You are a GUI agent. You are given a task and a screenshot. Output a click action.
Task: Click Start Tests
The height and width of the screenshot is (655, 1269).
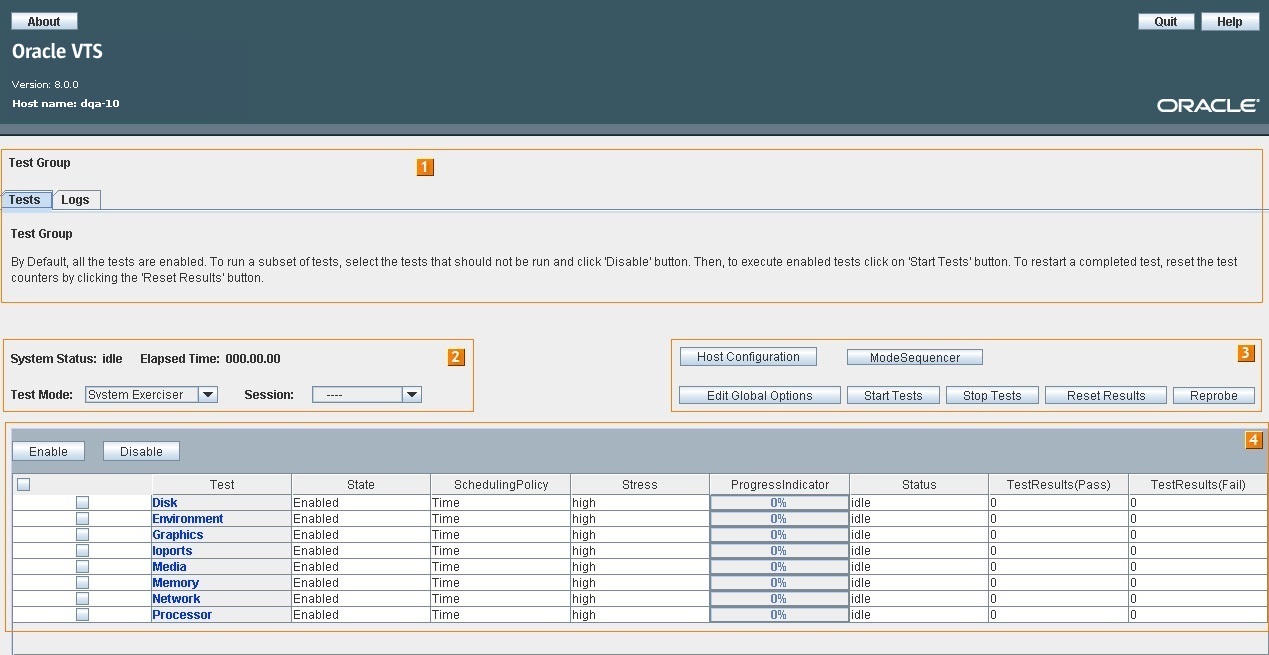[x=893, y=395]
